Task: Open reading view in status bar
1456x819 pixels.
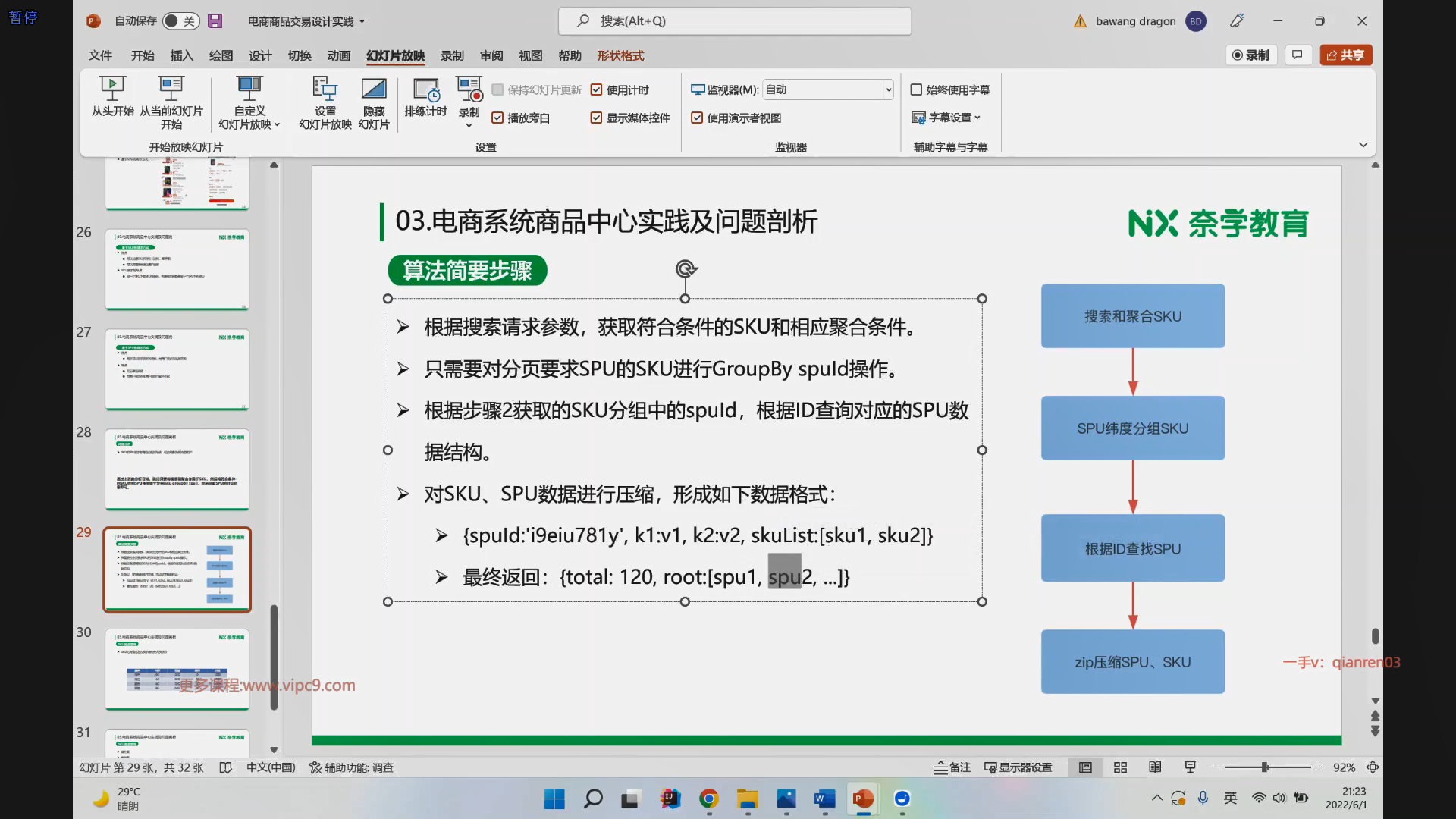Action: click(x=1155, y=767)
